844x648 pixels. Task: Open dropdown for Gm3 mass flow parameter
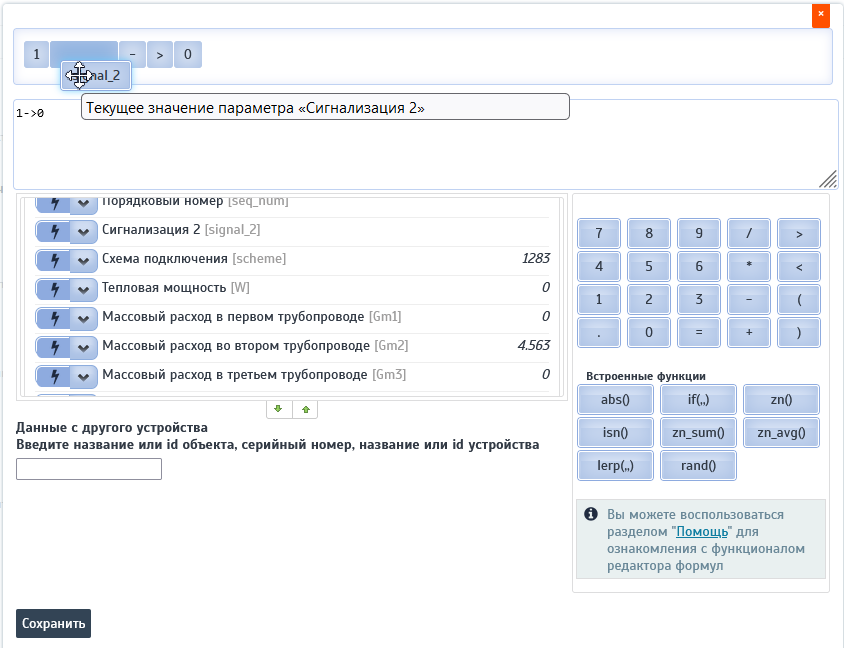[84, 376]
